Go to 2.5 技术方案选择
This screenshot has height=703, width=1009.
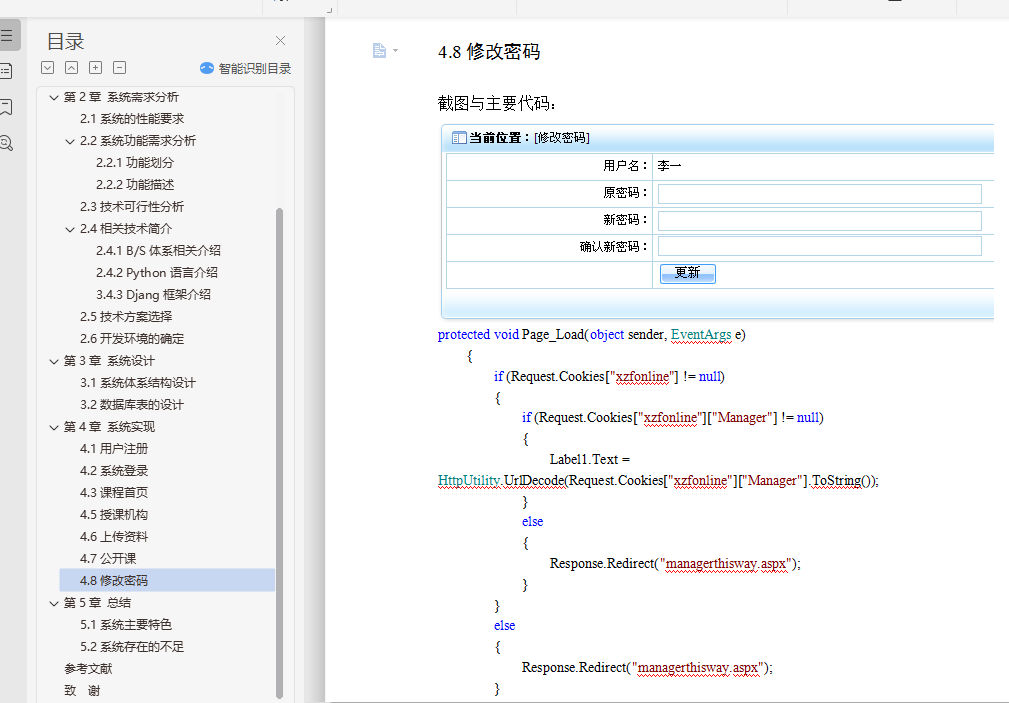(x=126, y=317)
